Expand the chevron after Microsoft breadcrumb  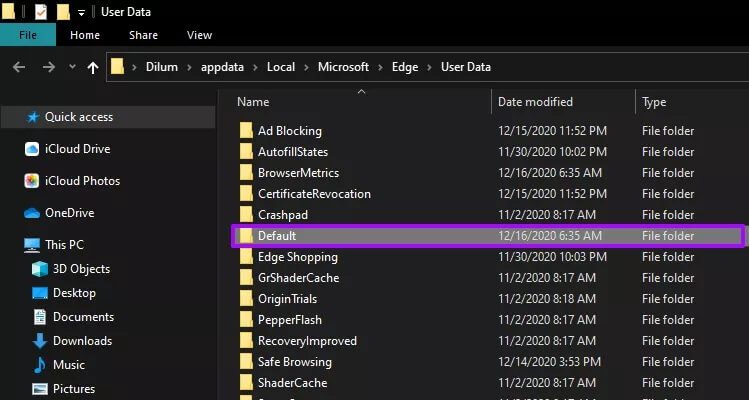381,67
